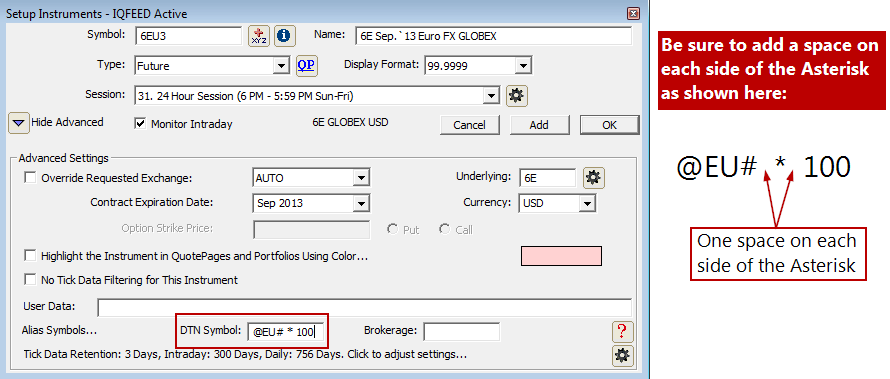Open the red question mark help icon

623,331
